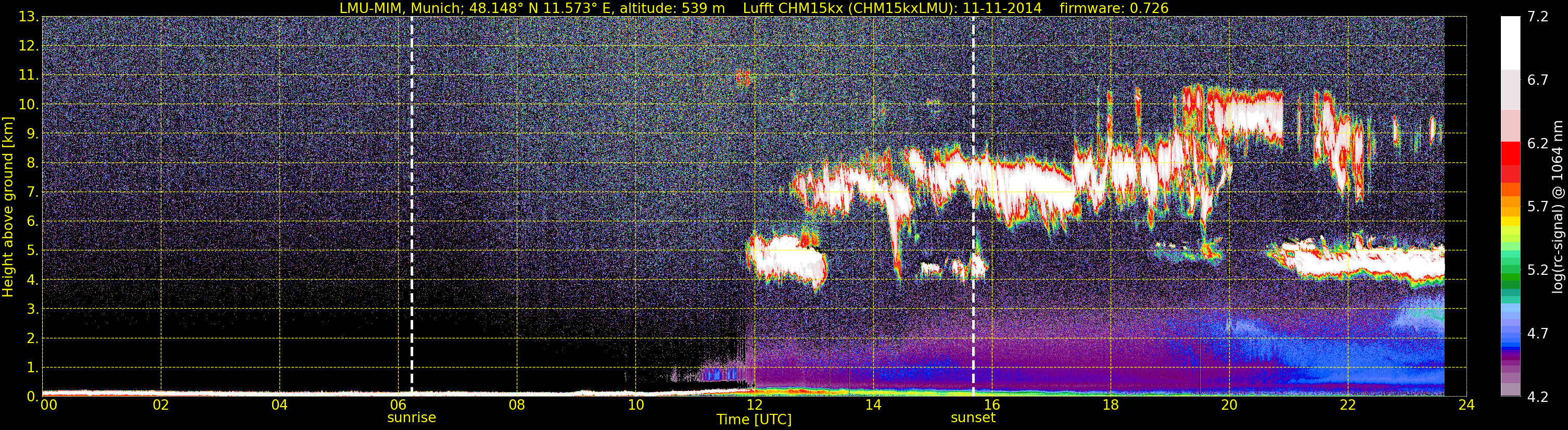Viewport: 1568px width, 430px height.
Task: Click the 'firmware: 0.726' text
Action: (x=1113, y=8)
